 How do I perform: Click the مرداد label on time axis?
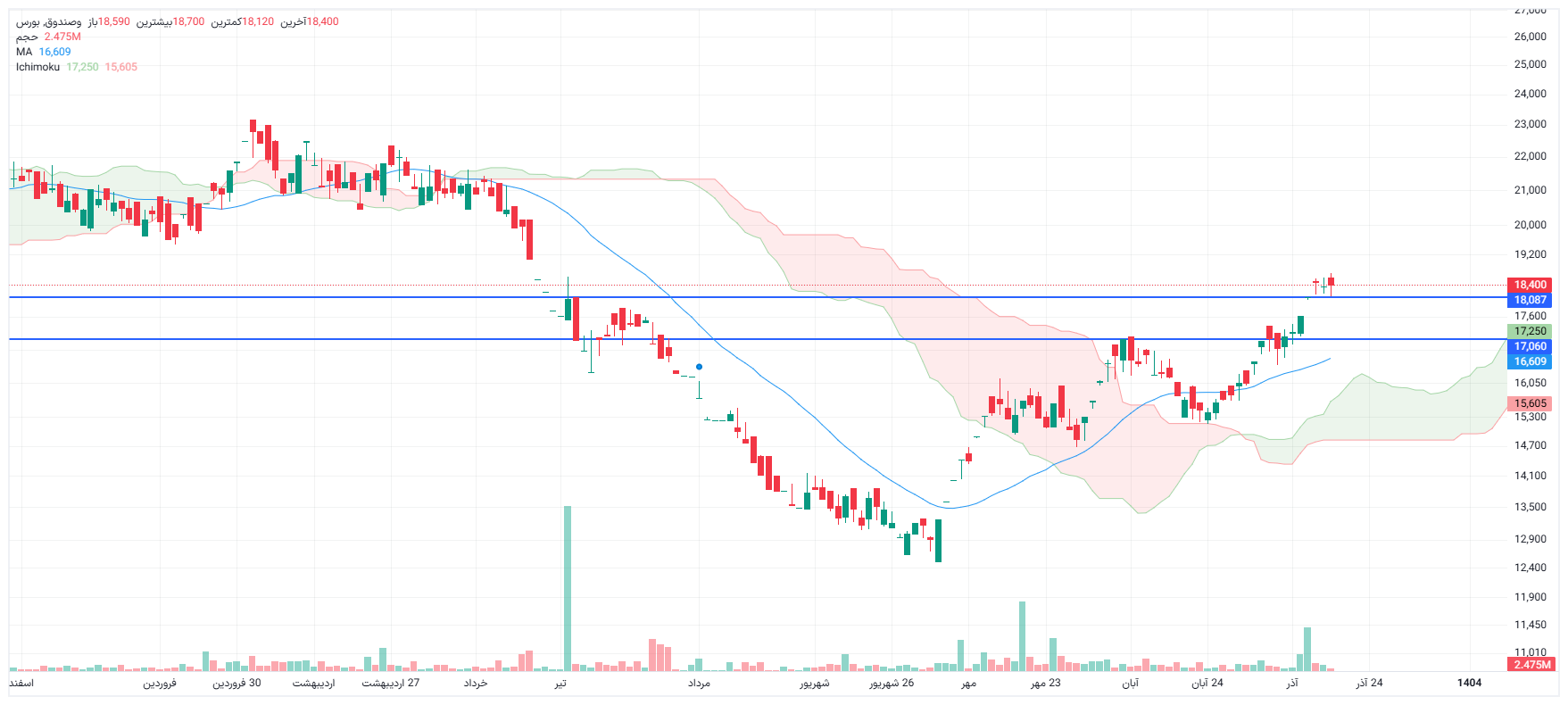click(x=699, y=684)
